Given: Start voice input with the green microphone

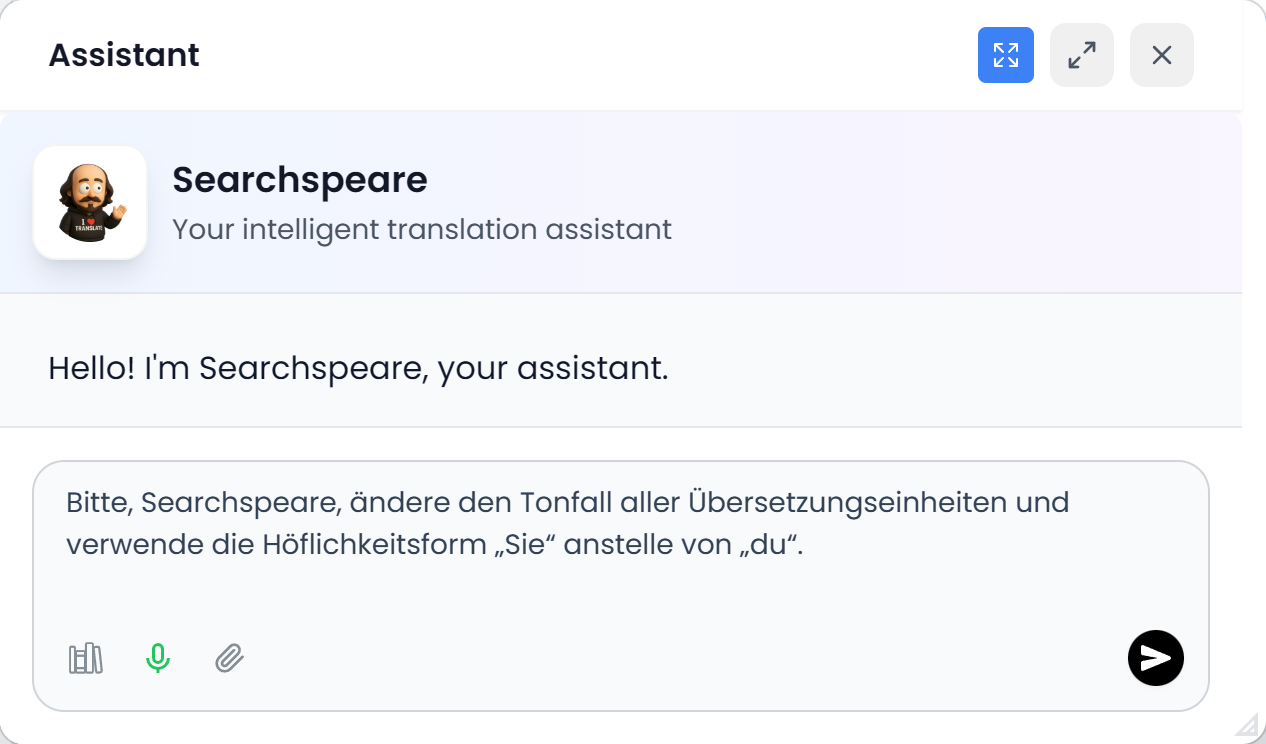Looking at the screenshot, I should pyautogui.click(x=158, y=659).
